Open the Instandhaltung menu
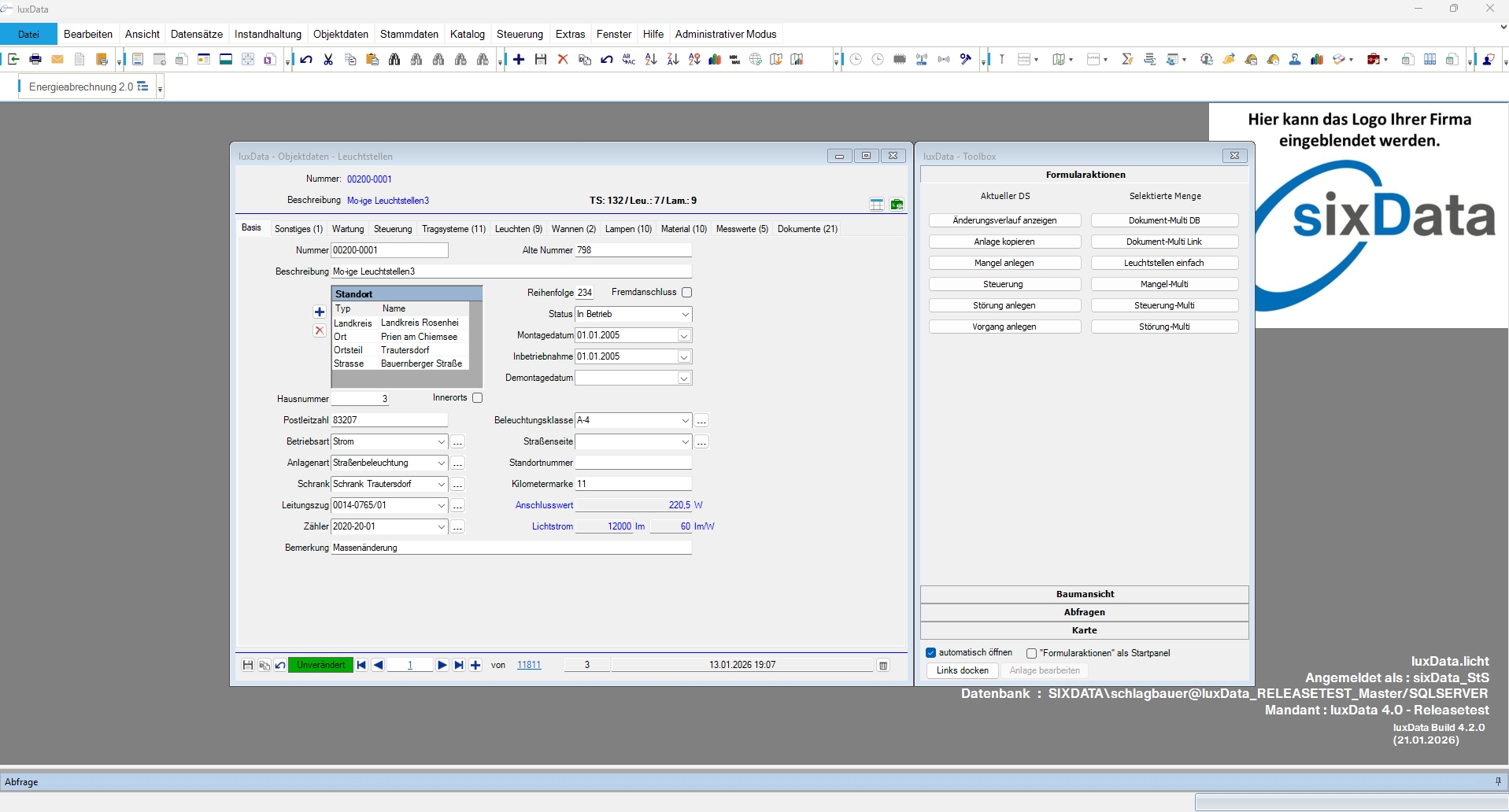The image size is (1509, 812). [x=268, y=34]
